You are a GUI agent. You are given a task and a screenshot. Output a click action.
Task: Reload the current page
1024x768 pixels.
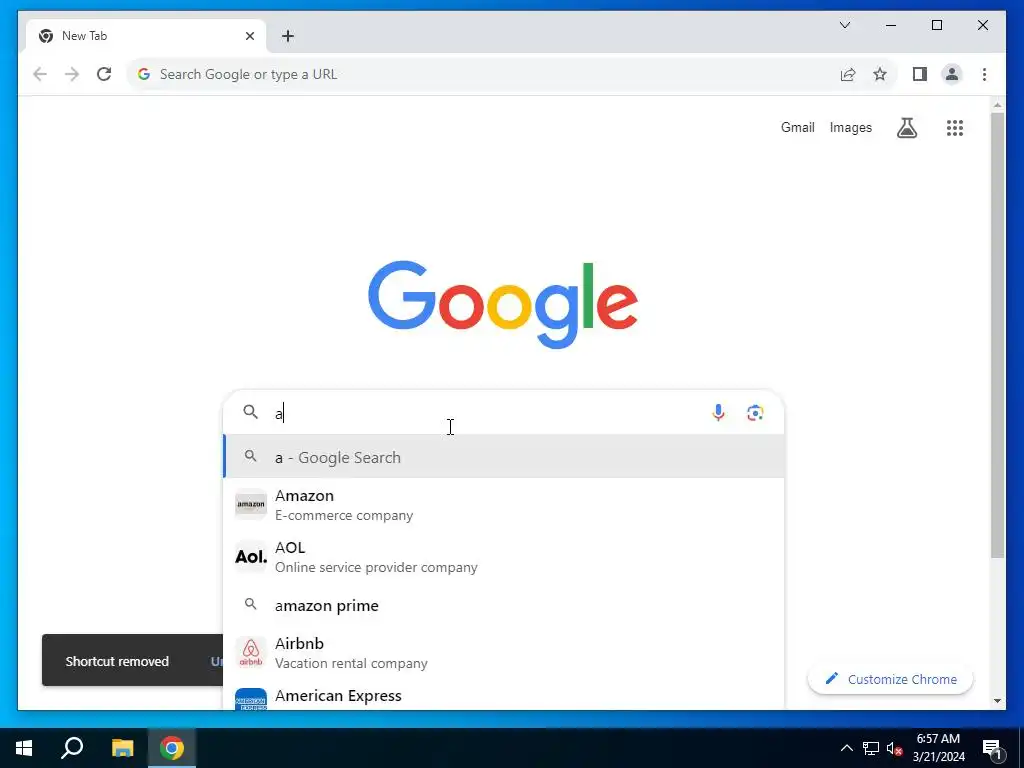(x=104, y=74)
